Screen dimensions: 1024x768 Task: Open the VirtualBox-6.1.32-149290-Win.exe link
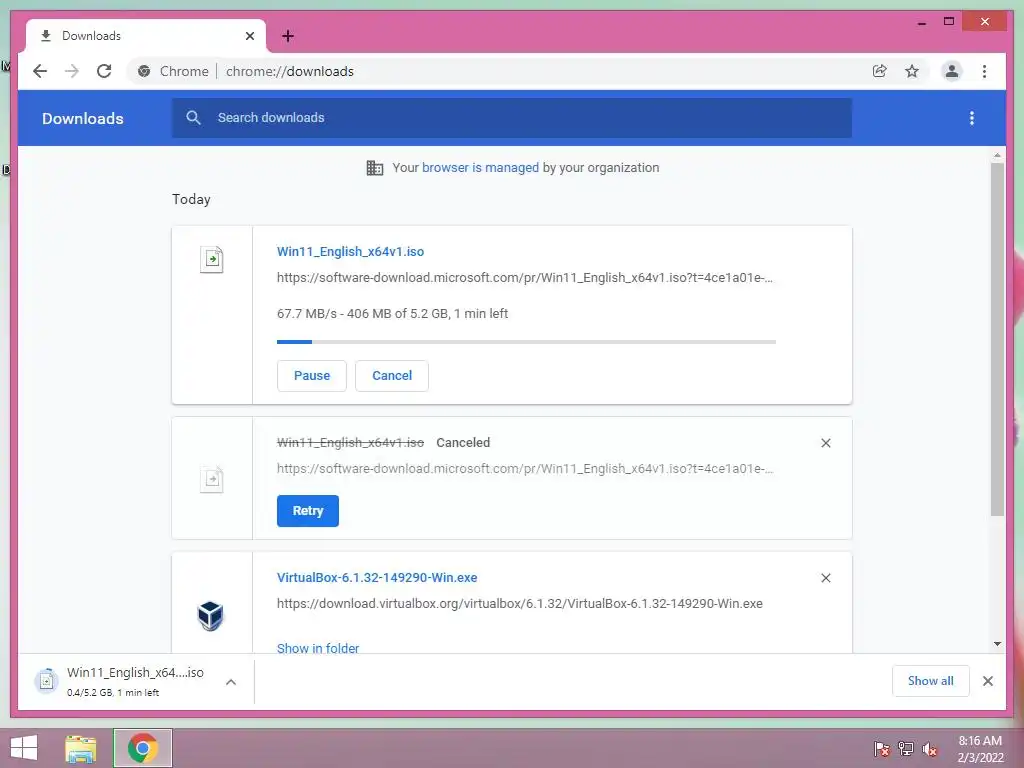377,577
